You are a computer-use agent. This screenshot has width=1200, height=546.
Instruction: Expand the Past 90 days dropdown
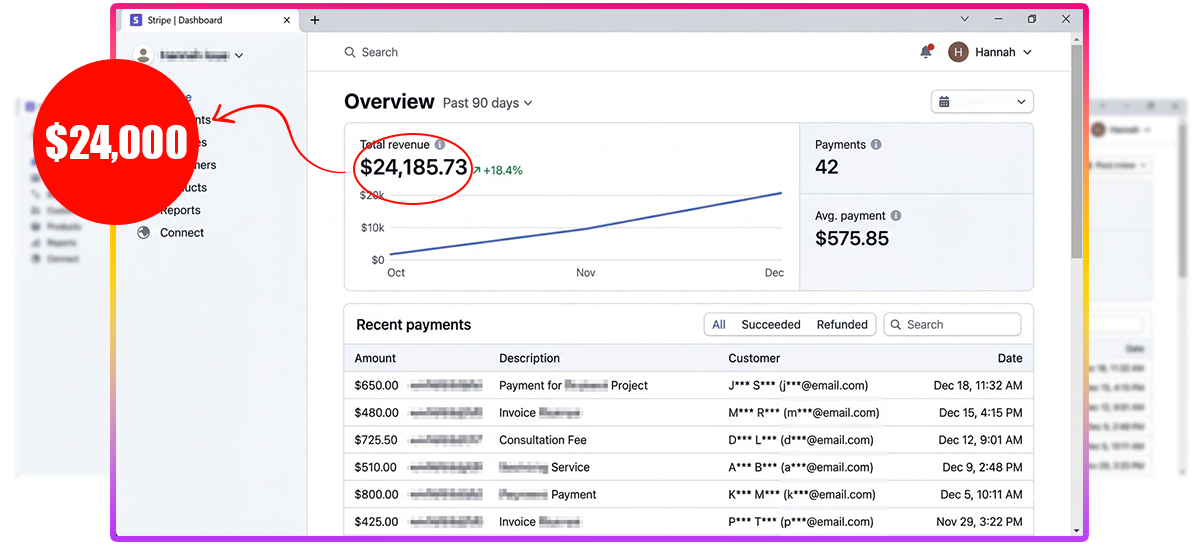pos(488,103)
